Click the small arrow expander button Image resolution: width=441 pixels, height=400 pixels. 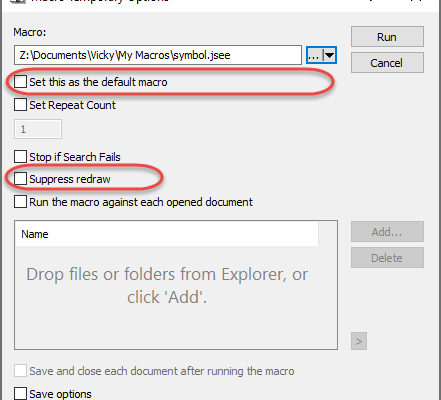[359, 341]
